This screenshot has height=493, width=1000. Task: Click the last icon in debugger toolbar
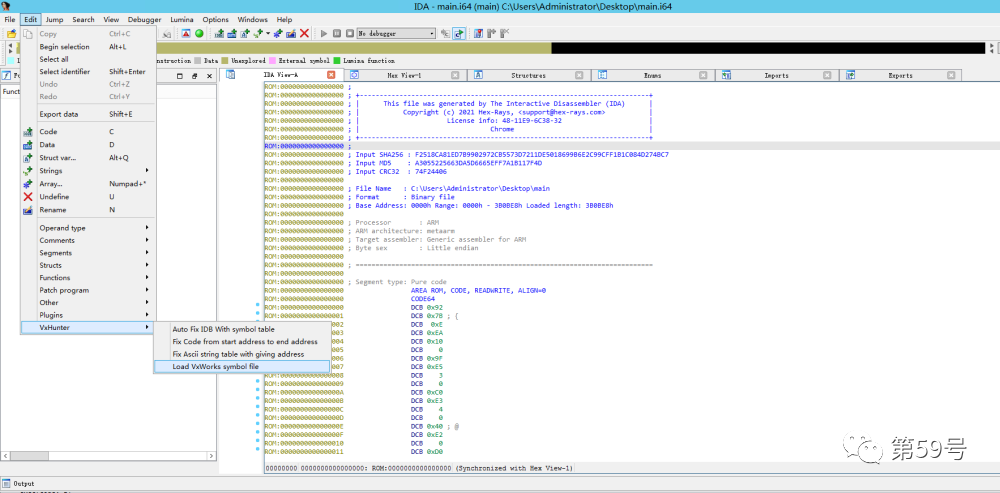point(504,34)
